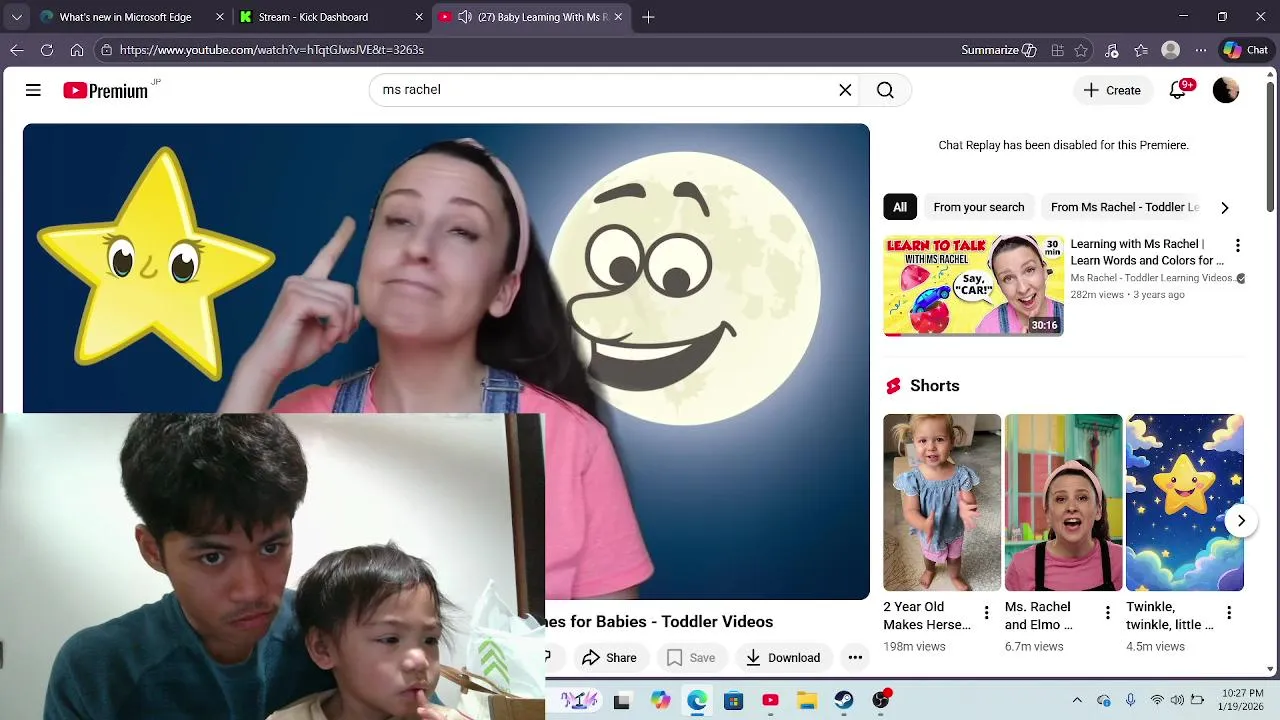Show next Shorts with arrow button

tap(1241, 521)
